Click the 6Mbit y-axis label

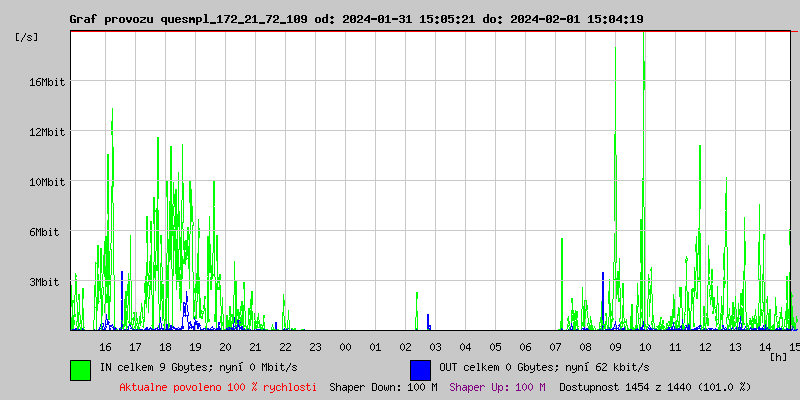tap(47, 232)
